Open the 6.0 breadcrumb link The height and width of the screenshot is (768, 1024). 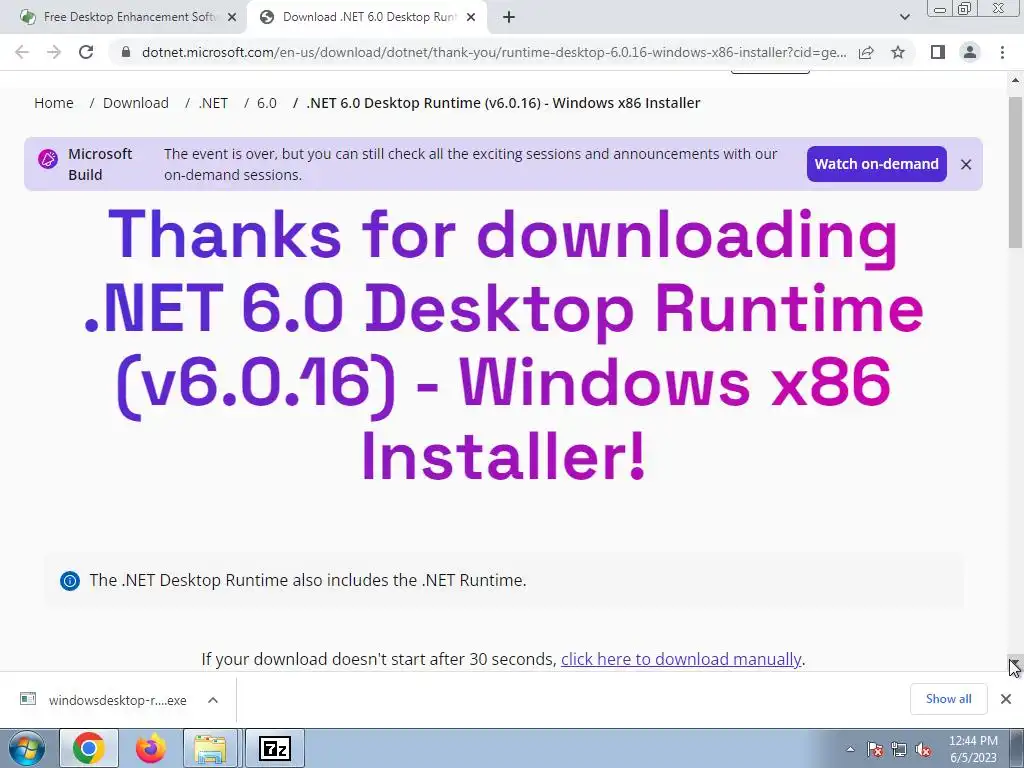(266, 103)
